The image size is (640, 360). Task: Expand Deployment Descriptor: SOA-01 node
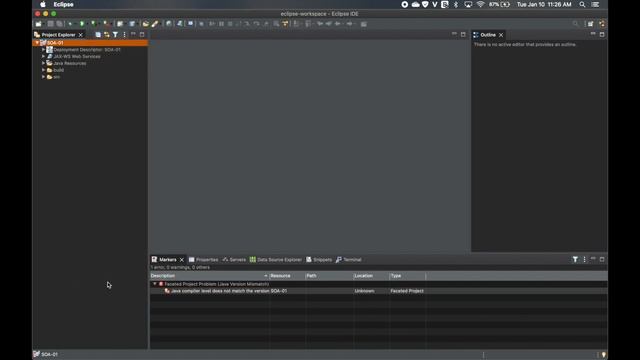click(x=43, y=49)
